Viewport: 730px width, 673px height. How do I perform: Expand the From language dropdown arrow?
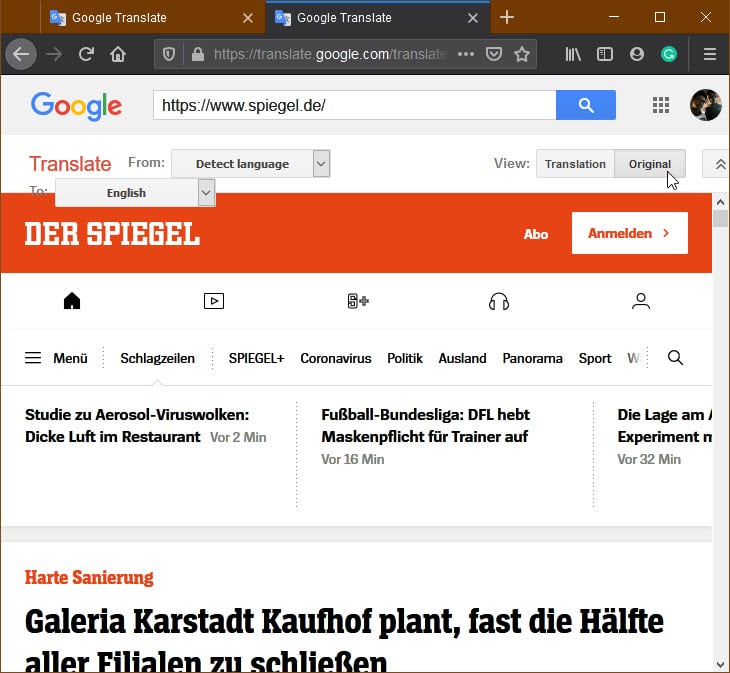click(321, 164)
